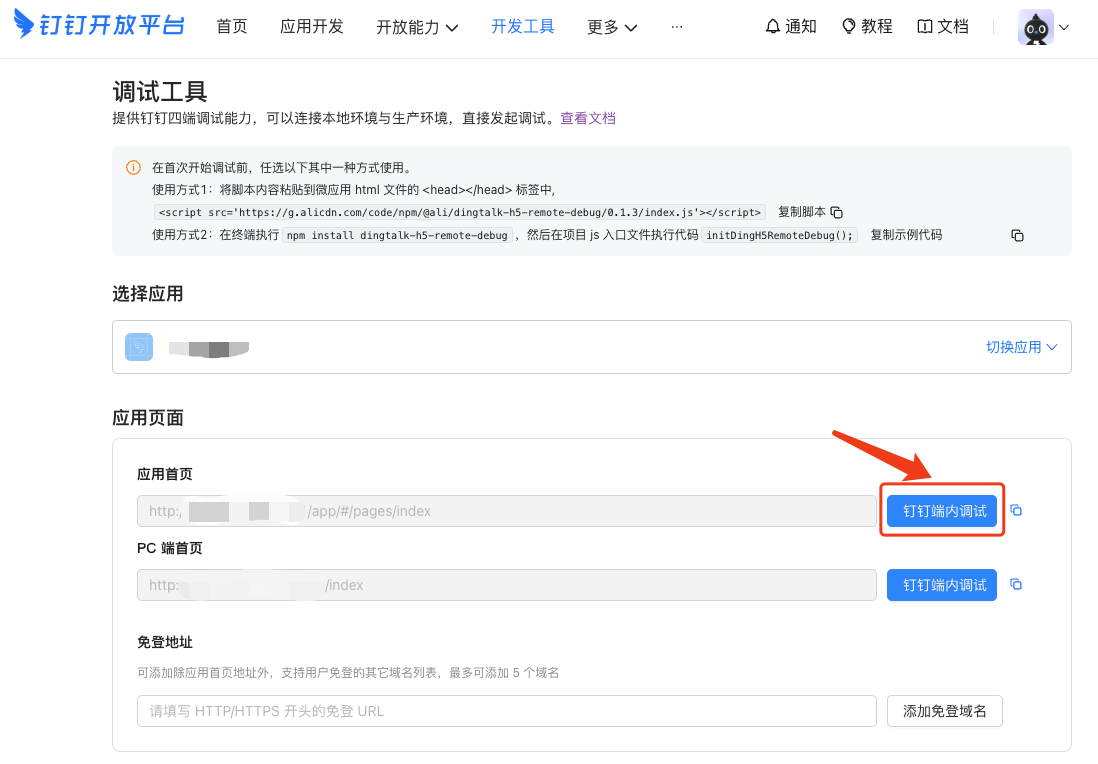Click the 复制示例代码 label
This screenshot has width=1098, height=764.
pos(906,235)
